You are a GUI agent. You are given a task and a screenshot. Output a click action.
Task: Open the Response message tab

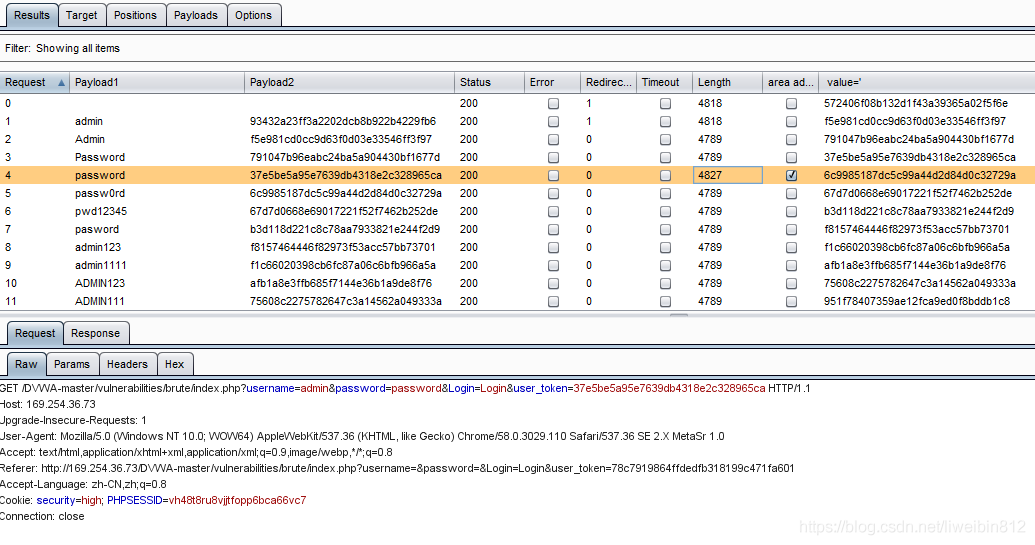click(x=96, y=333)
